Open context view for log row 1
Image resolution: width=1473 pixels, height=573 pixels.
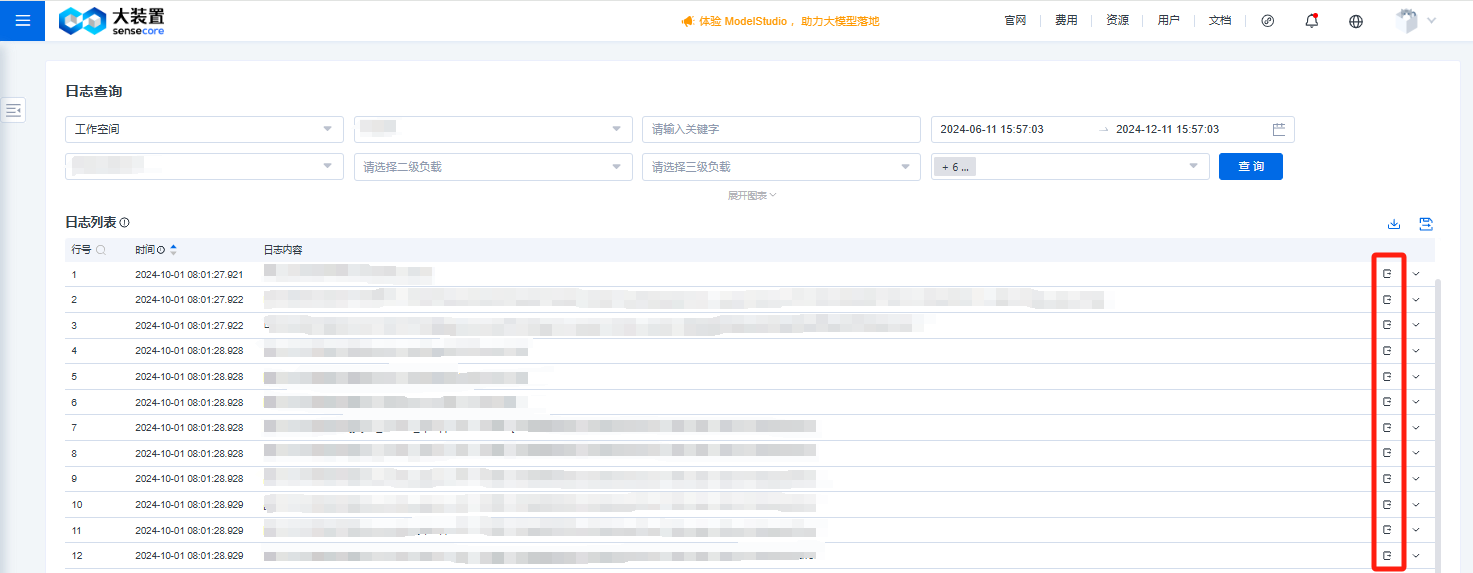1387,274
